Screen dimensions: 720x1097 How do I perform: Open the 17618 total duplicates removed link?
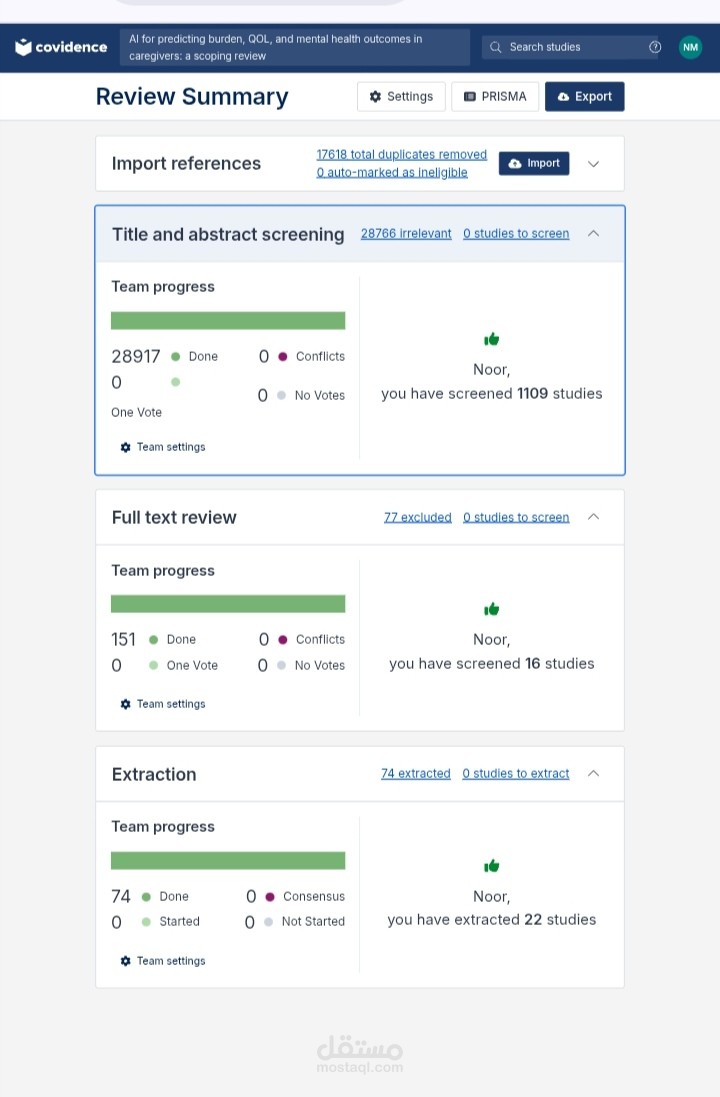401,154
